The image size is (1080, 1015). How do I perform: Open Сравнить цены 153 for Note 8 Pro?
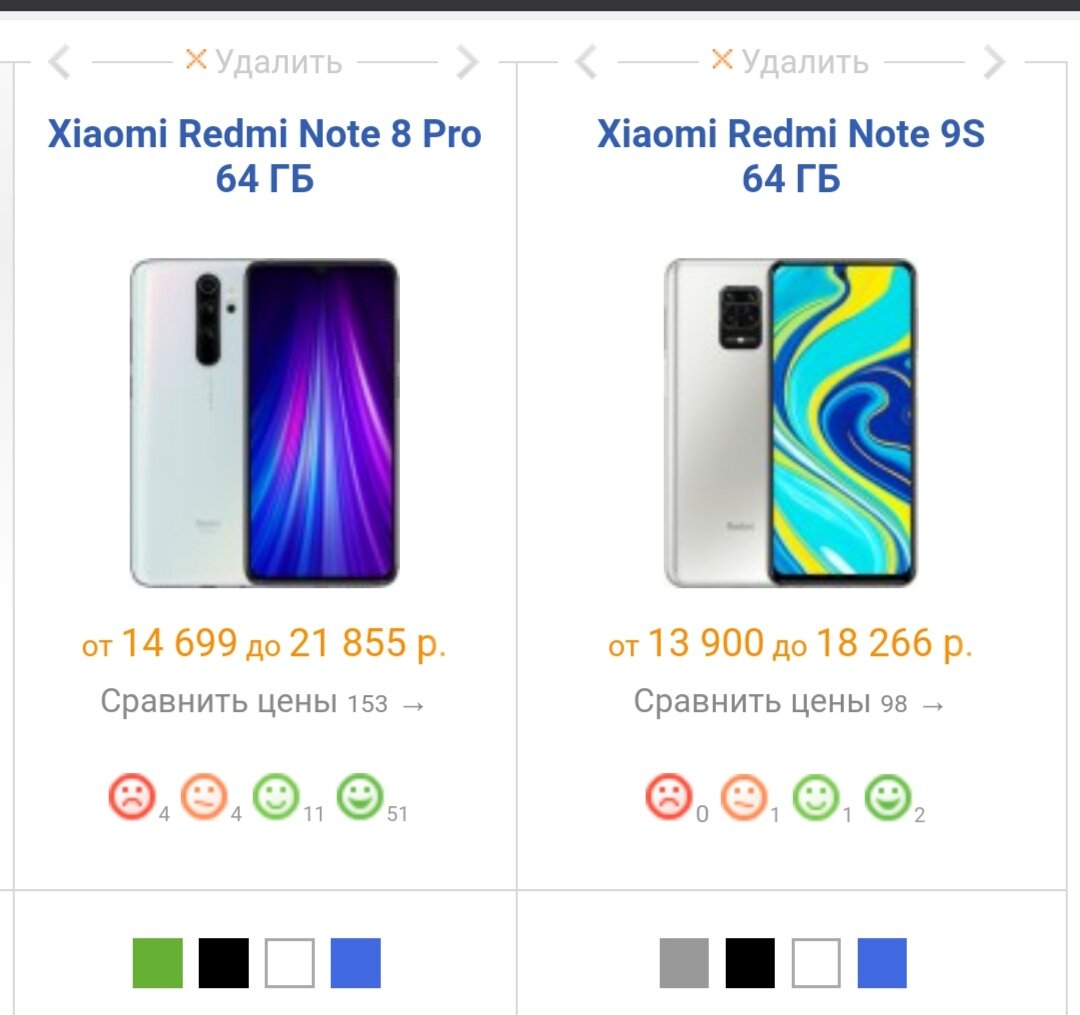262,702
